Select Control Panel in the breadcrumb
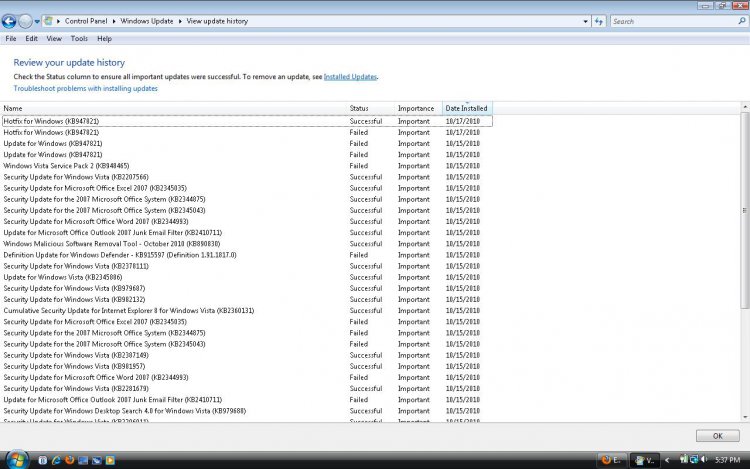The image size is (750, 469). [x=86, y=21]
